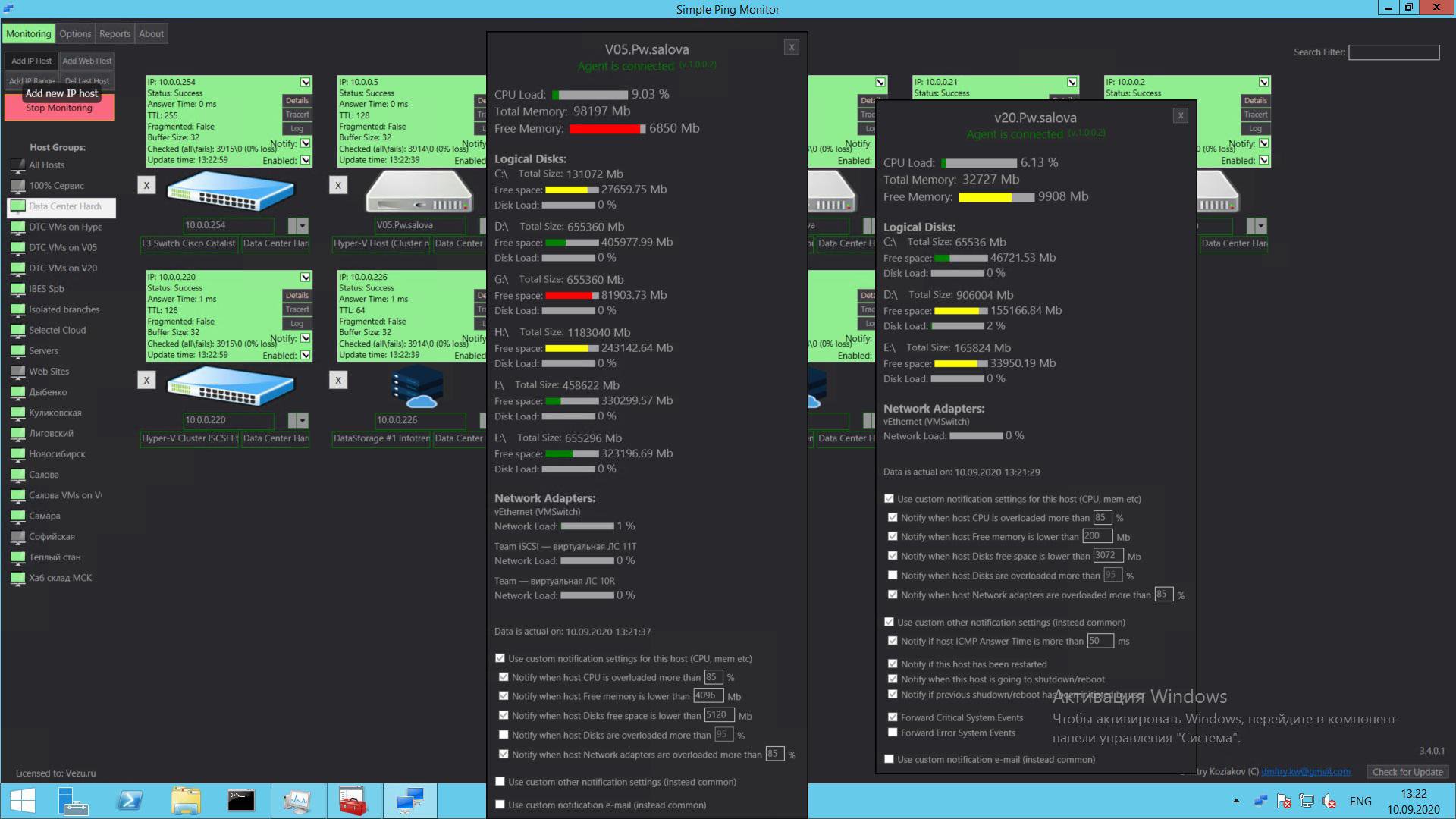This screenshot has width=1456, height=819.
Task: Open File Explorer from taskbar
Action: pyautogui.click(x=186, y=801)
